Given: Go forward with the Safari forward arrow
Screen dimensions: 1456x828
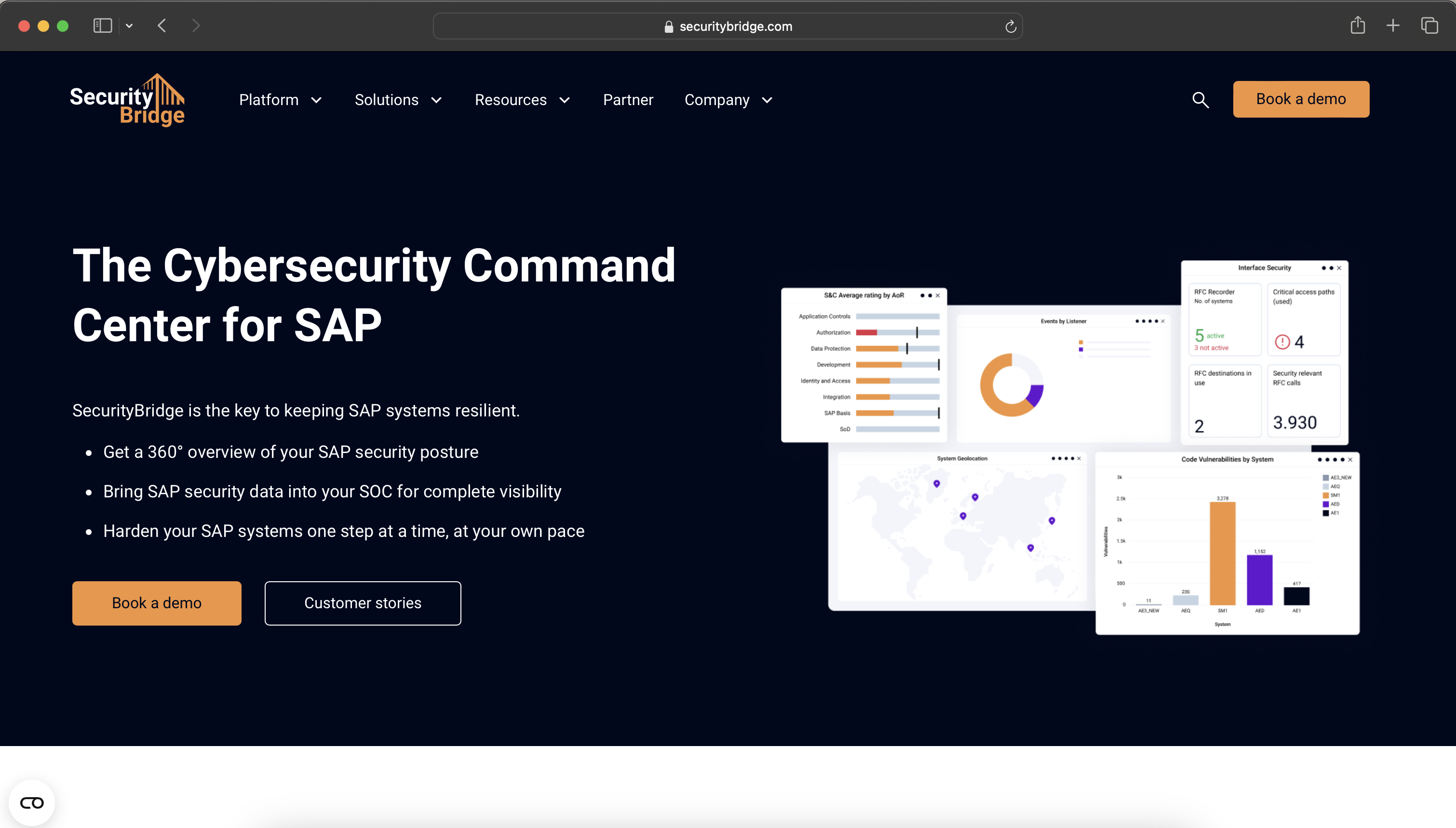Looking at the screenshot, I should (x=196, y=26).
